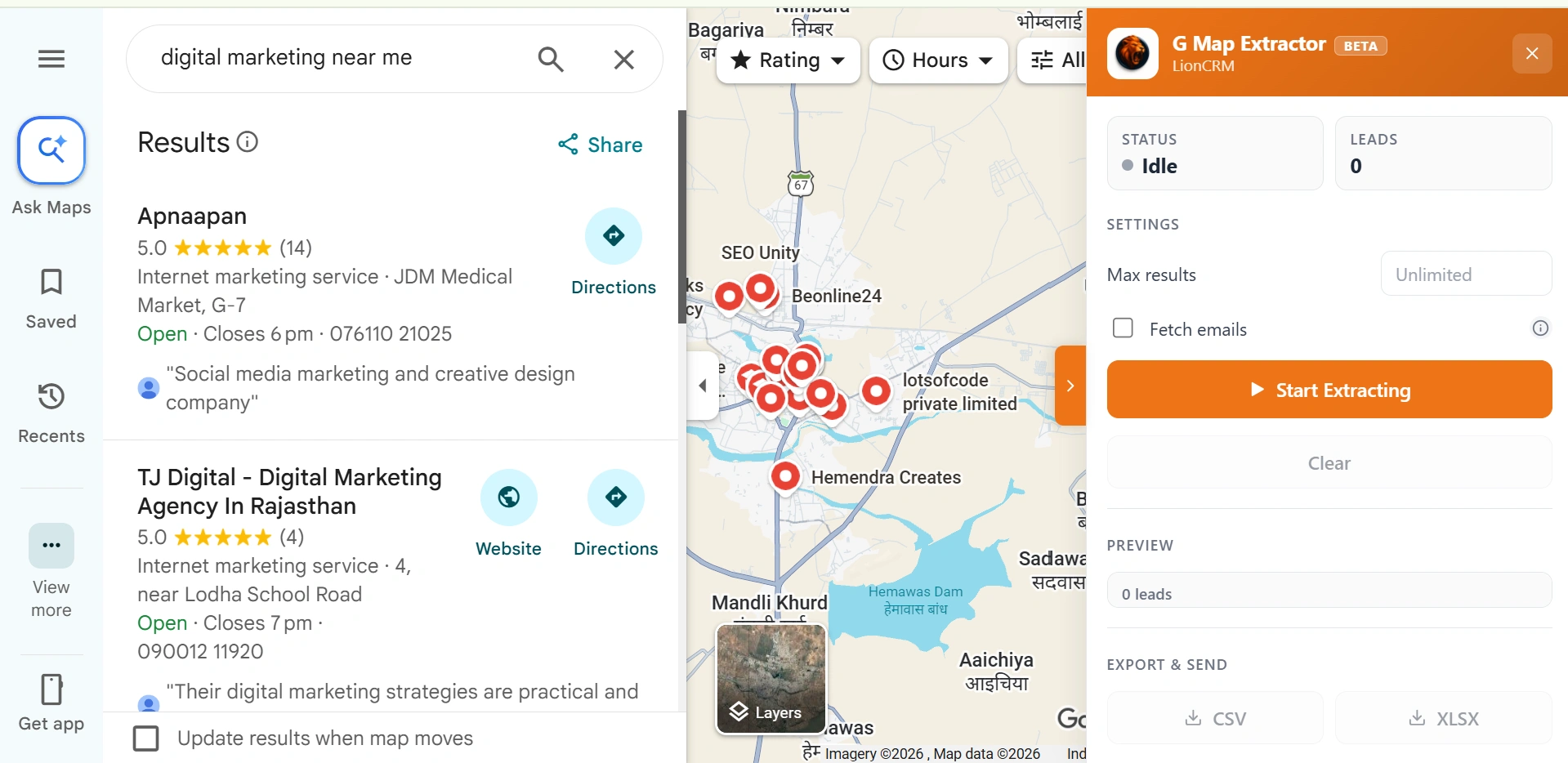Open the Apnaapan listing title

[x=192, y=216]
